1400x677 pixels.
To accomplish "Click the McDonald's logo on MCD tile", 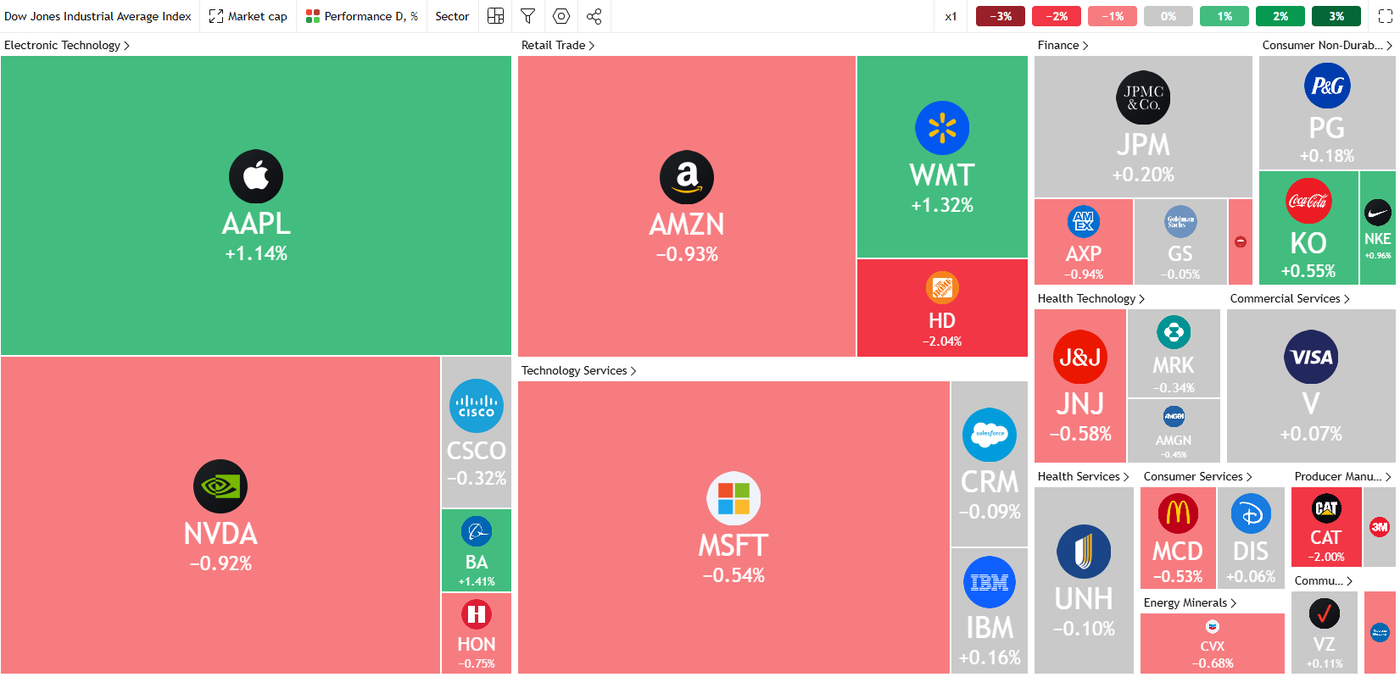I will [1177, 513].
